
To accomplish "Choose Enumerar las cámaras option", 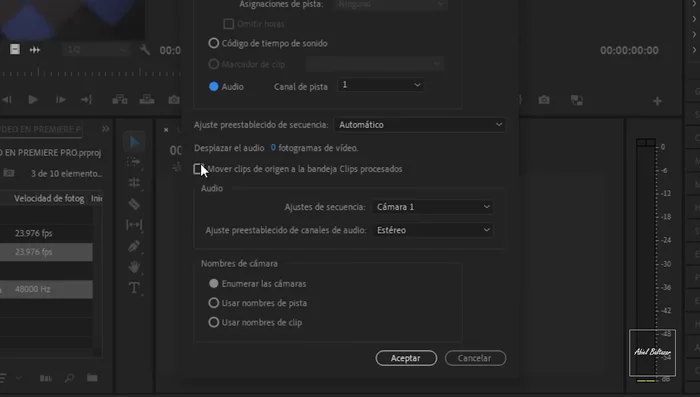I will click(x=213, y=283).
